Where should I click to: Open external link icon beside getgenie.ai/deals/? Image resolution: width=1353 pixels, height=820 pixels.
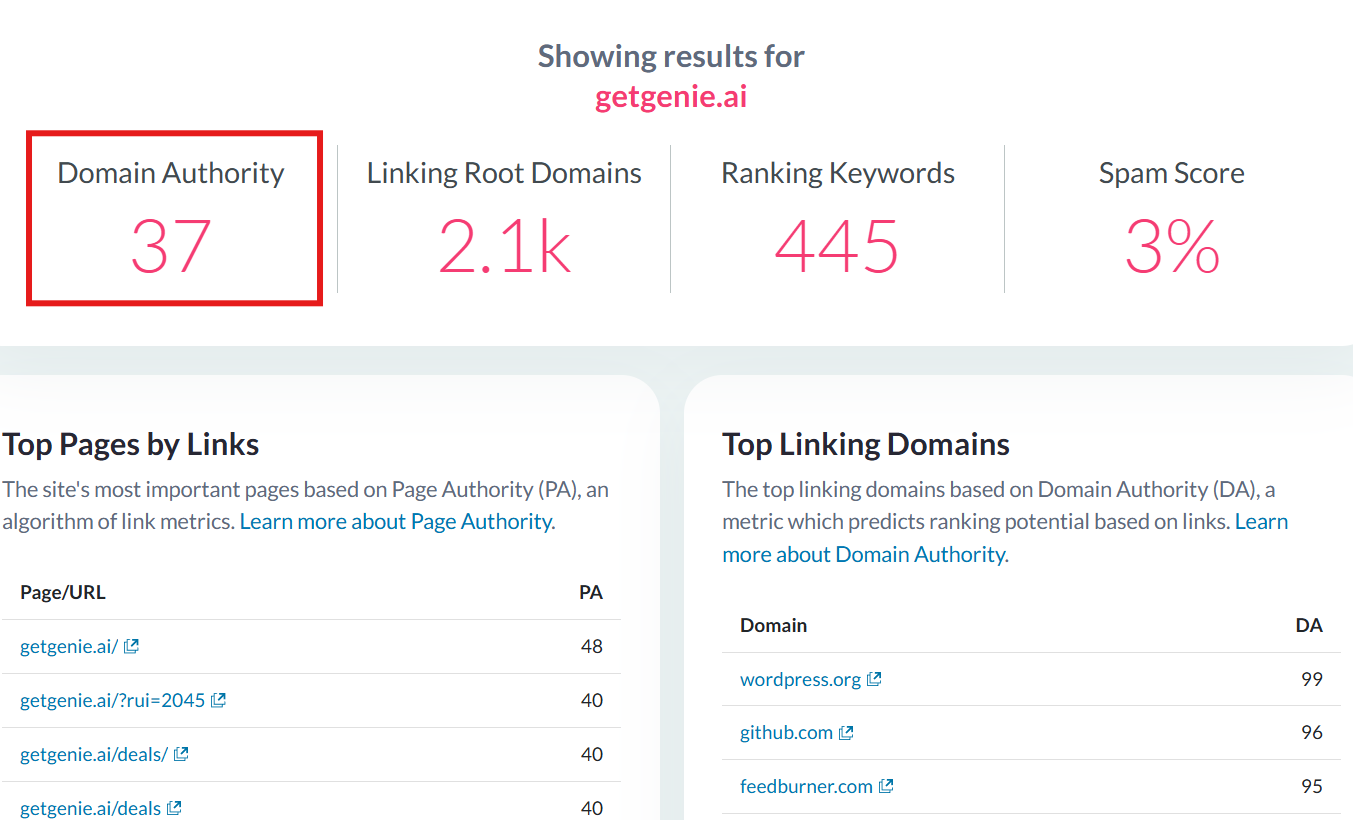[x=181, y=754]
